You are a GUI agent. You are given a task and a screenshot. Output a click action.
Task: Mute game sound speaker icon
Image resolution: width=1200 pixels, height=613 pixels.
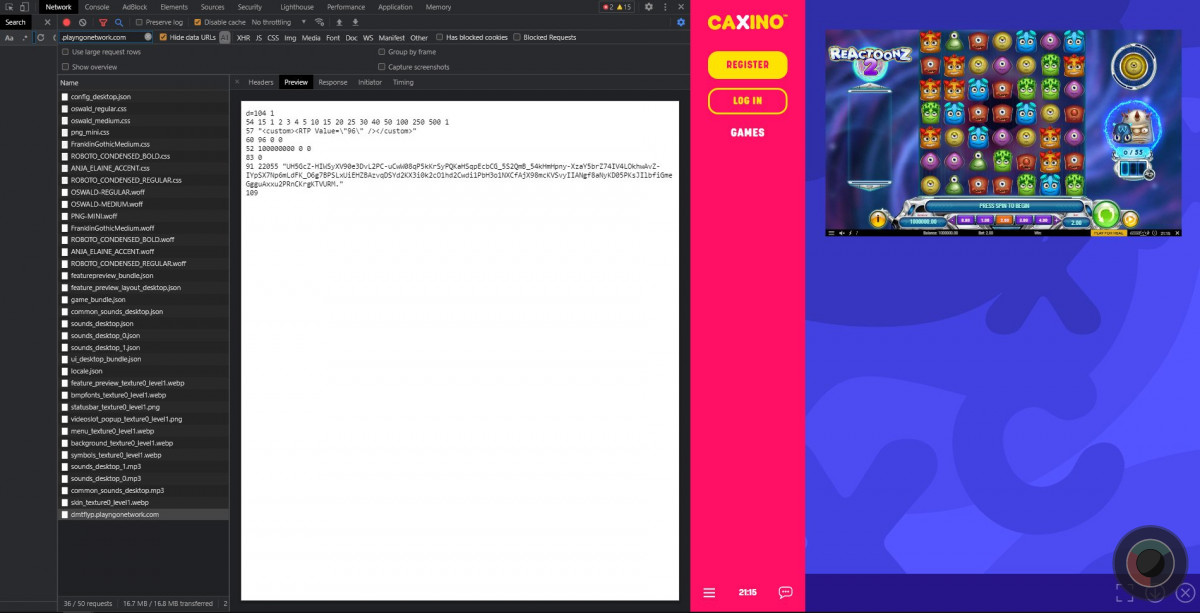(x=841, y=233)
